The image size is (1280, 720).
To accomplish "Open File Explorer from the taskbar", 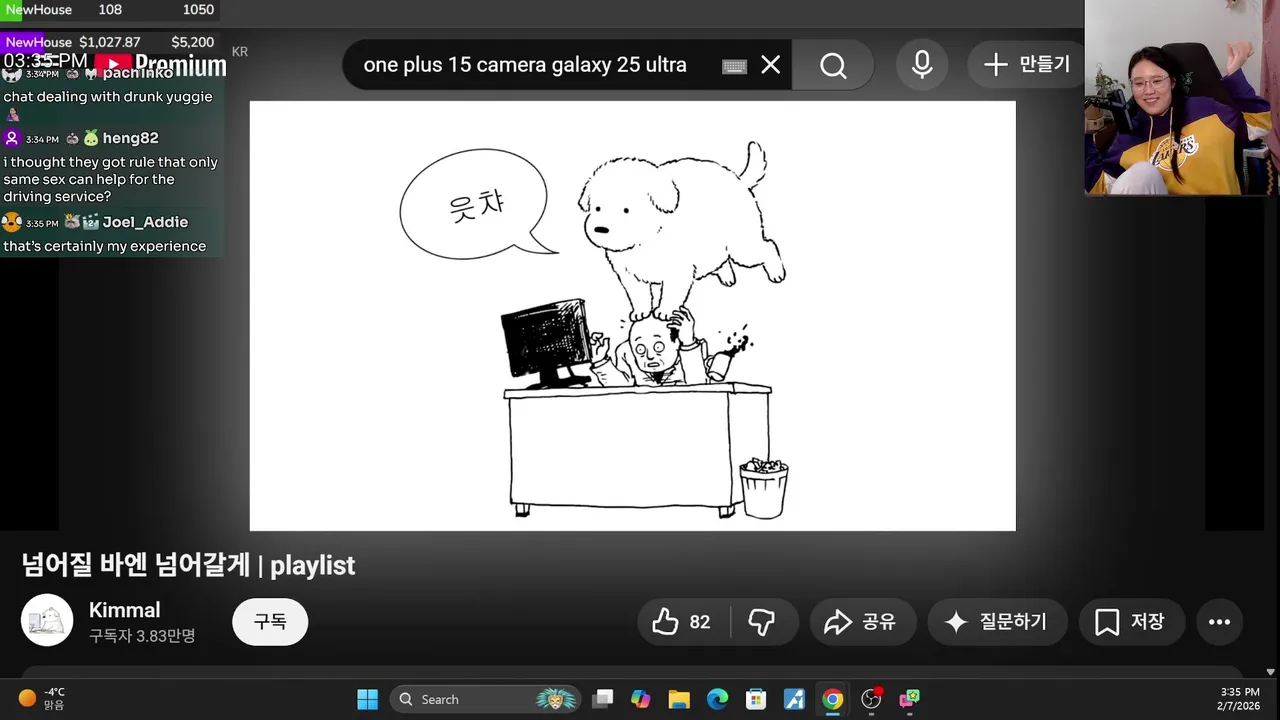I will click(x=679, y=699).
